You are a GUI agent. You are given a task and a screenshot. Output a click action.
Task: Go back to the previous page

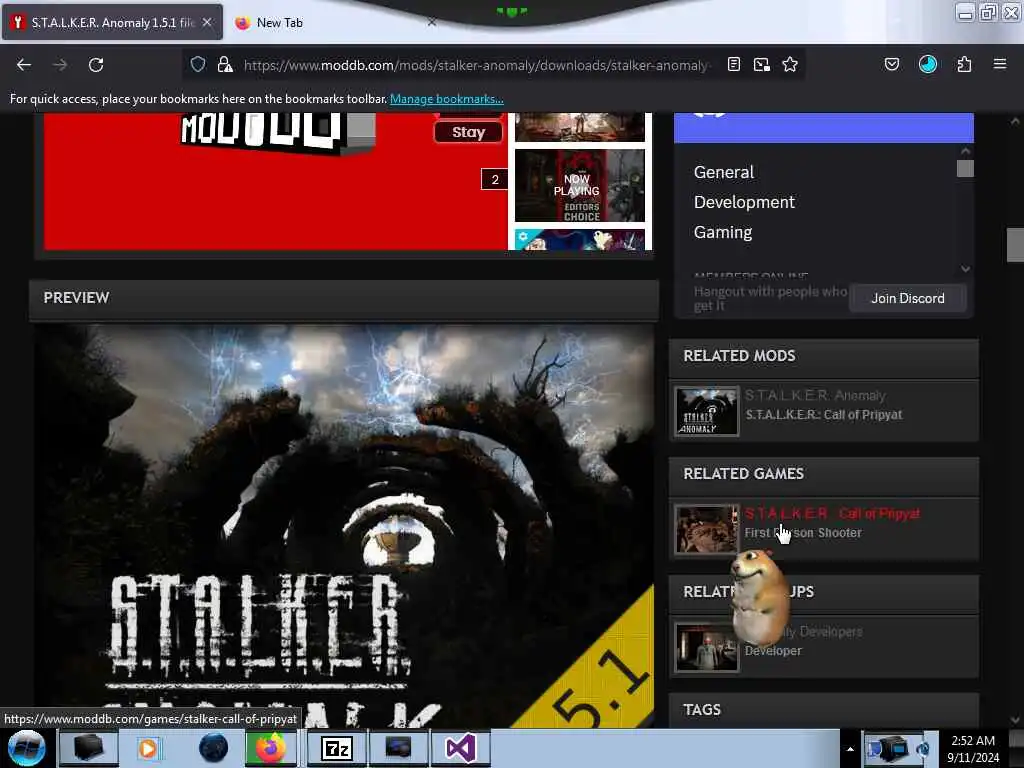pyautogui.click(x=24, y=65)
